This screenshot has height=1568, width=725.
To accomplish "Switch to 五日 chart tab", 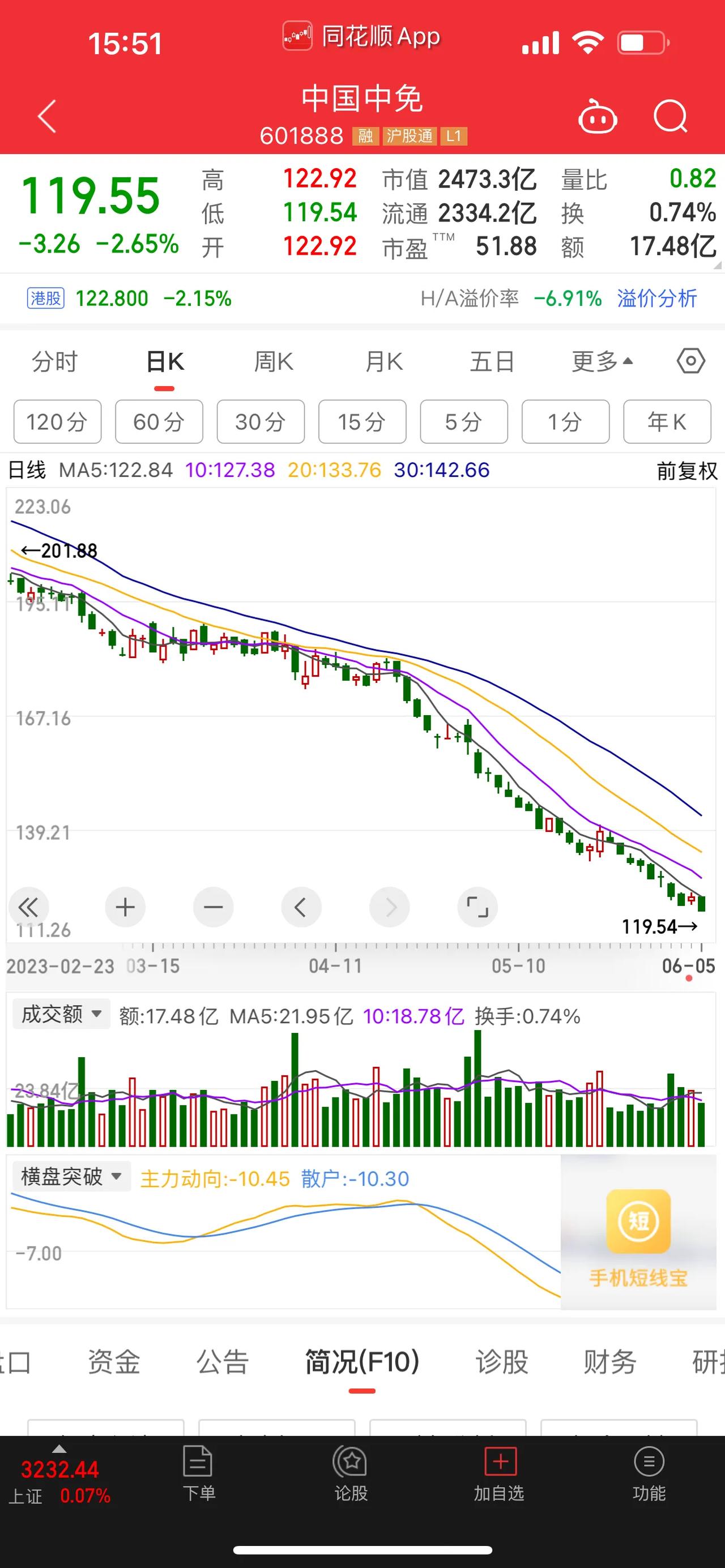I will (492, 362).
